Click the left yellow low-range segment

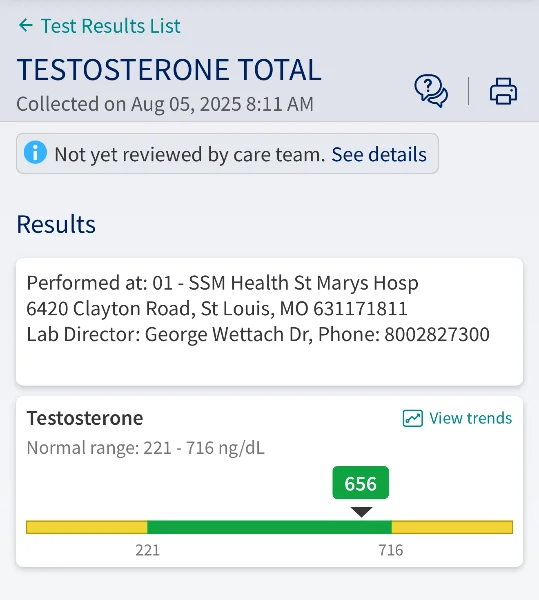[x=86, y=527]
